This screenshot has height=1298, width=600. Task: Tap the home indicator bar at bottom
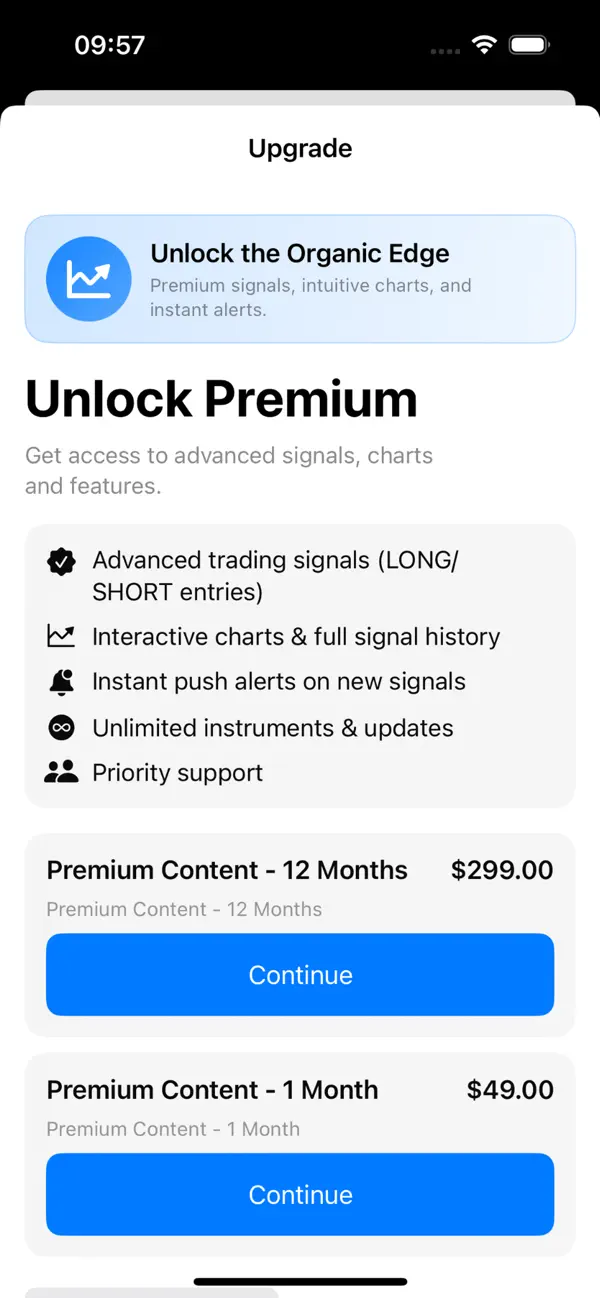pos(300,1281)
